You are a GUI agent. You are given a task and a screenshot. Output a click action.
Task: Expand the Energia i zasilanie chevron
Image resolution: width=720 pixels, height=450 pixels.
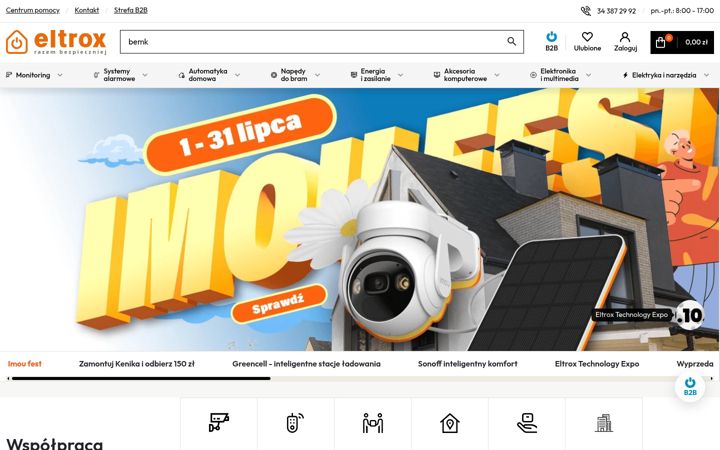(x=400, y=75)
